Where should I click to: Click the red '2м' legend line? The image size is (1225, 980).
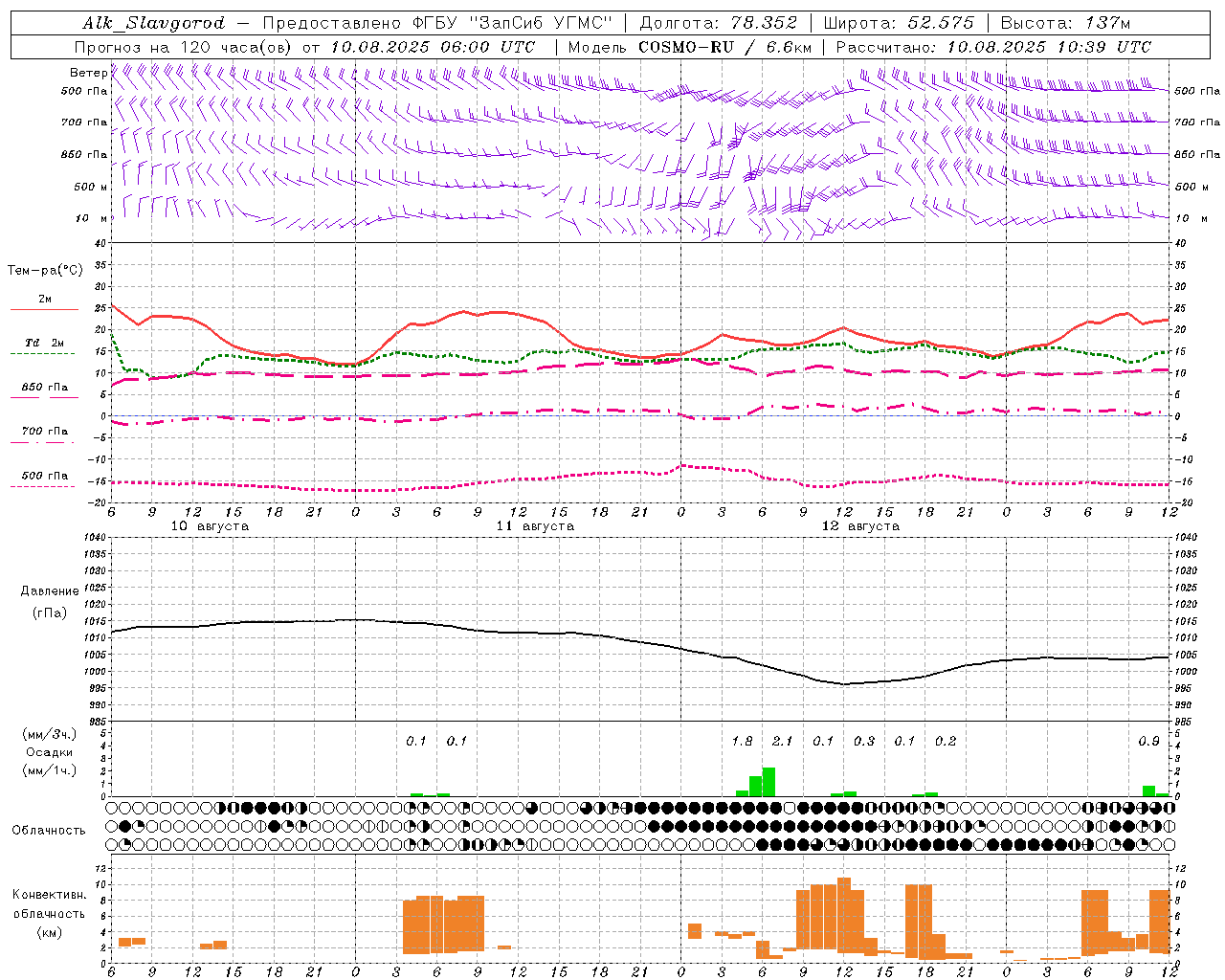tap(44, 310)
